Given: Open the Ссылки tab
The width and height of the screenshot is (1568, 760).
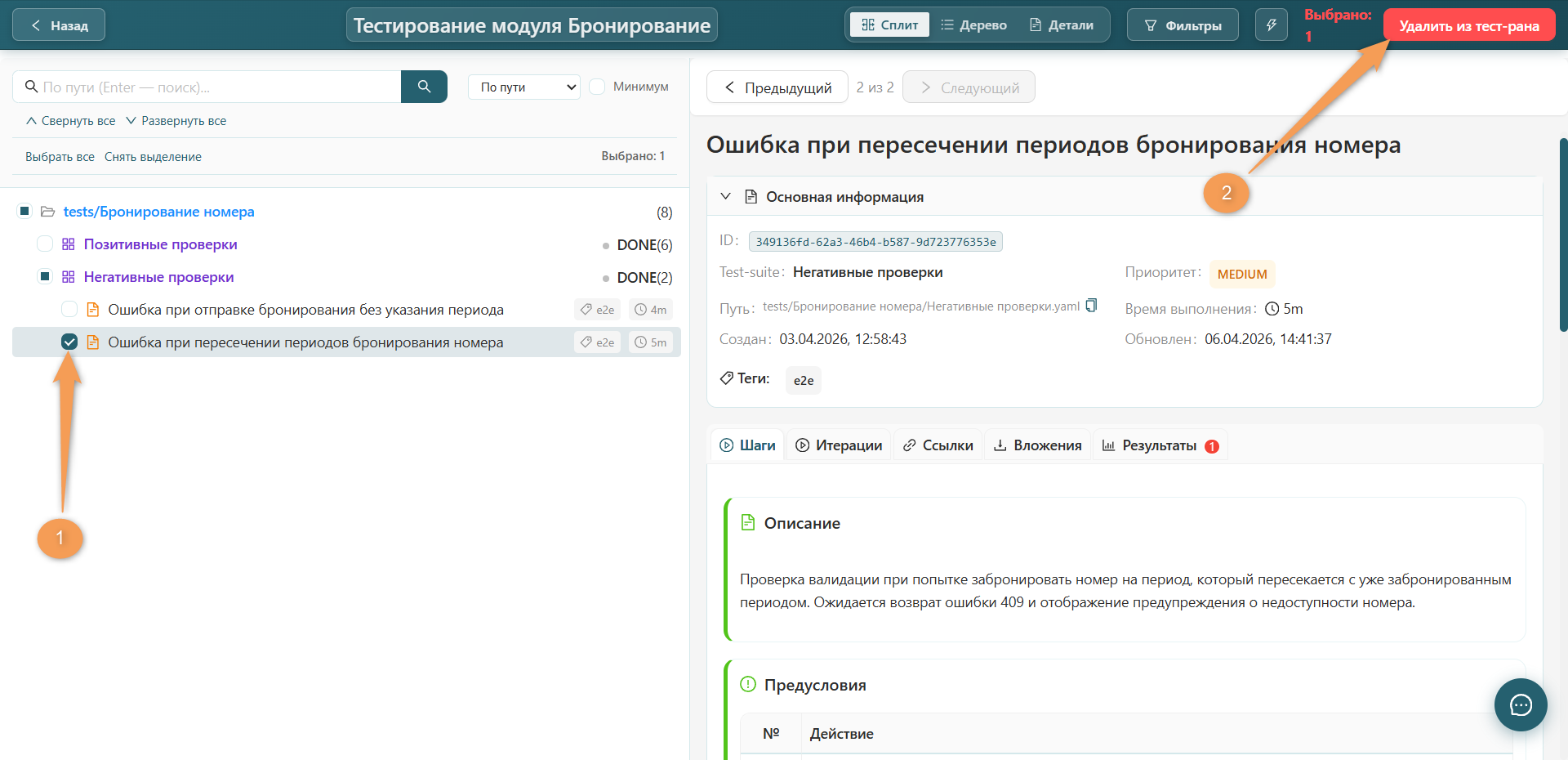Looking at the screenshot, I should pos(938,445).
